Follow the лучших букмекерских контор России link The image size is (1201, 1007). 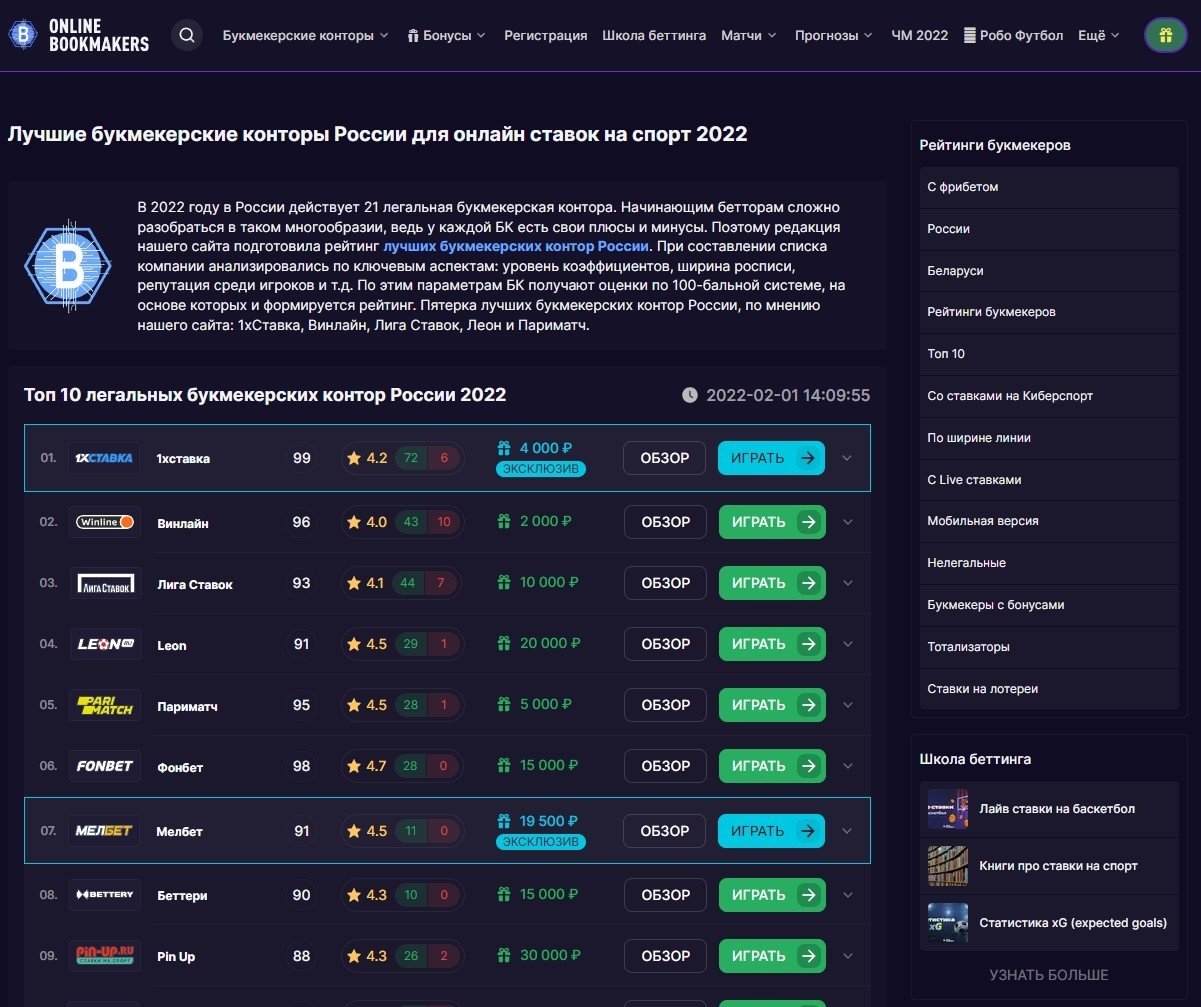[517, 246]
